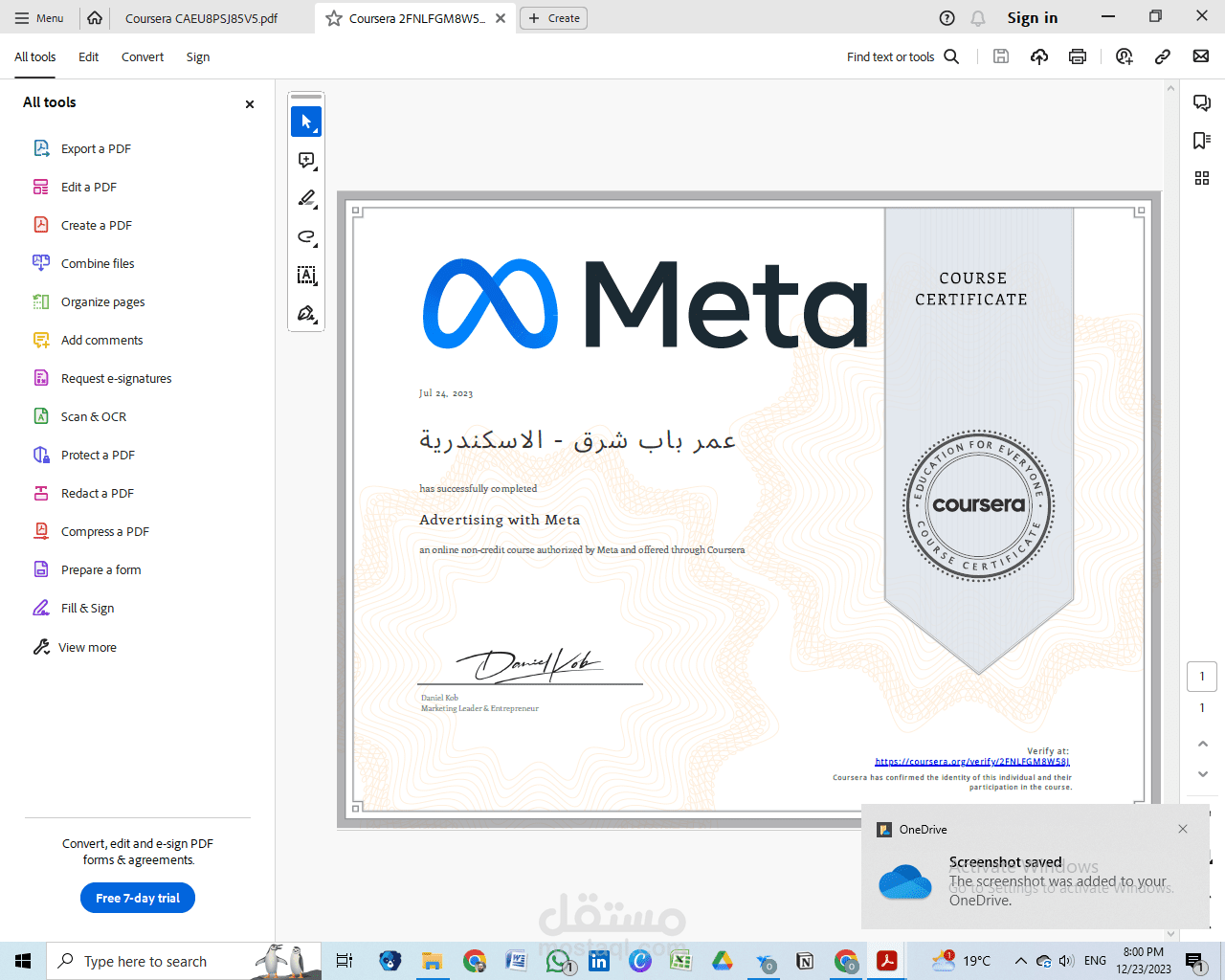Click the Free 7-day trial button
The image size is (1225, 980).
click(137, 898)
